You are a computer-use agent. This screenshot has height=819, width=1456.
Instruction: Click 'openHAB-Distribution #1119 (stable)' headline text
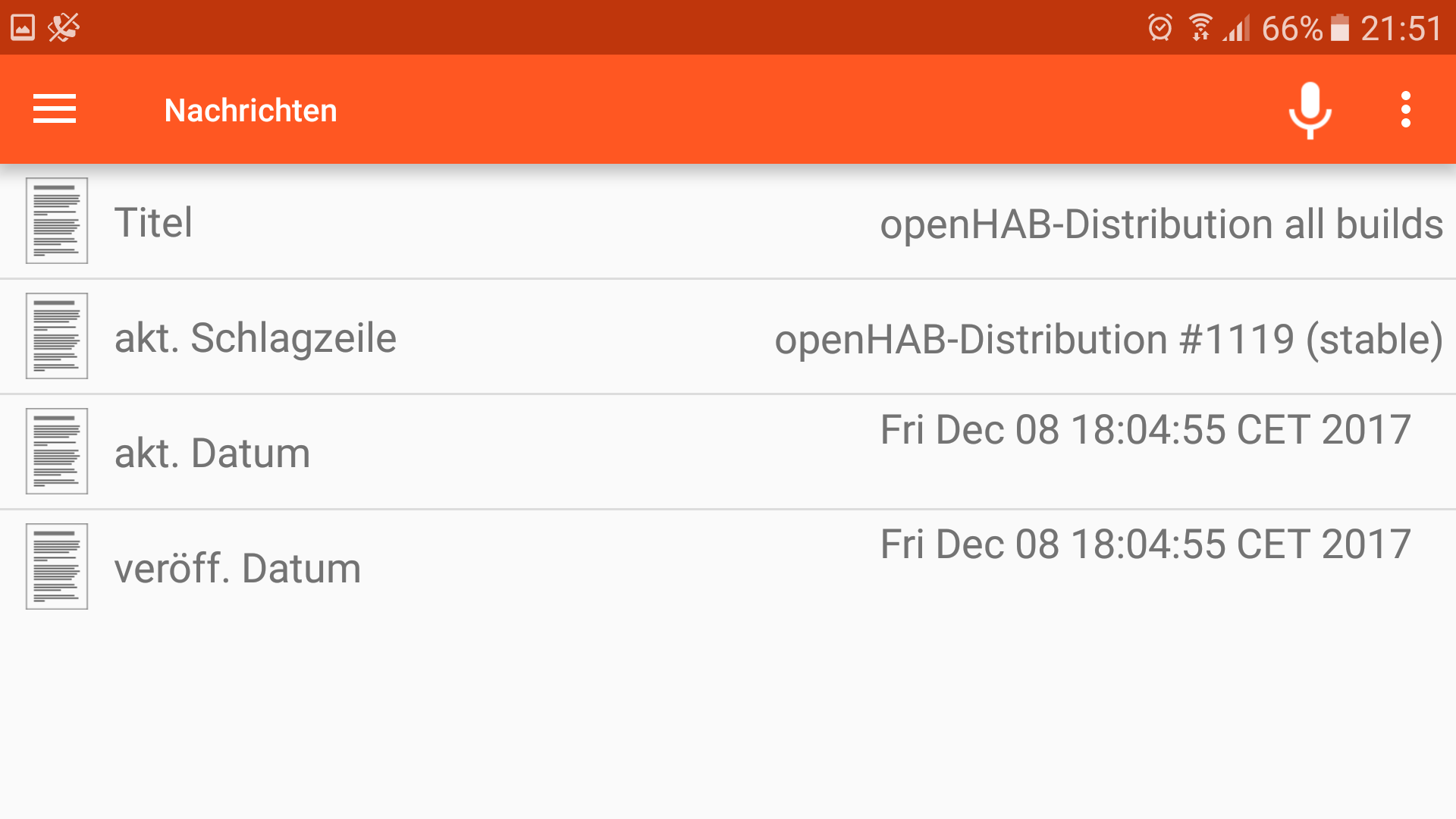point(1108,339)
